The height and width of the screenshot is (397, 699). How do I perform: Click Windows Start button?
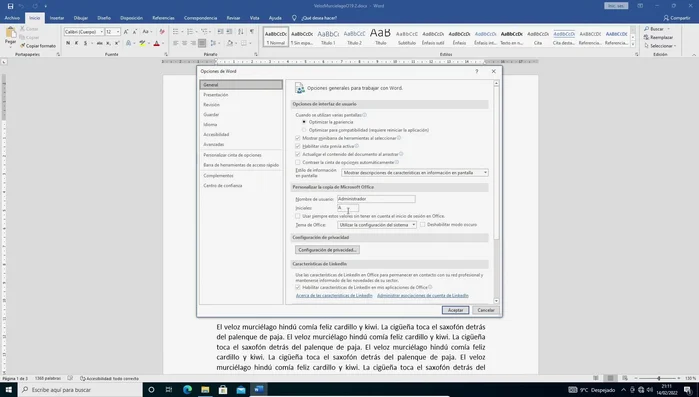point(8,390)
